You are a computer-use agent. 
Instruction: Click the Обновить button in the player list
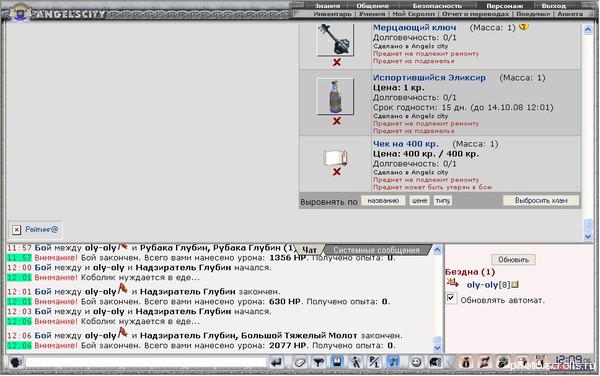pyautogui.click(x=513, y=260)
